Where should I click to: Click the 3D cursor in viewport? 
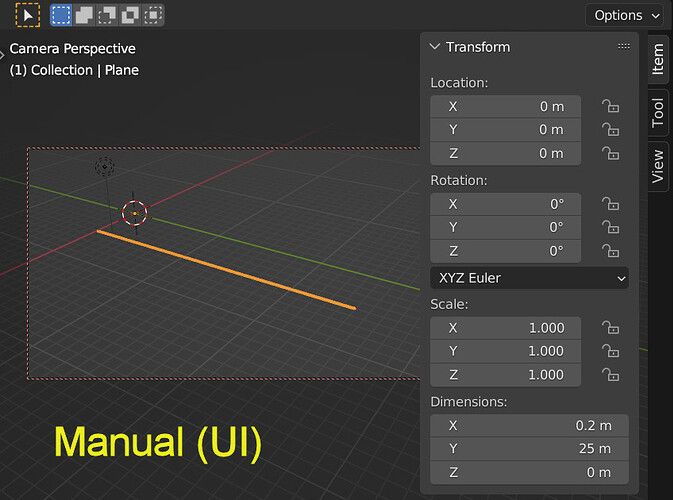(134, 213)
